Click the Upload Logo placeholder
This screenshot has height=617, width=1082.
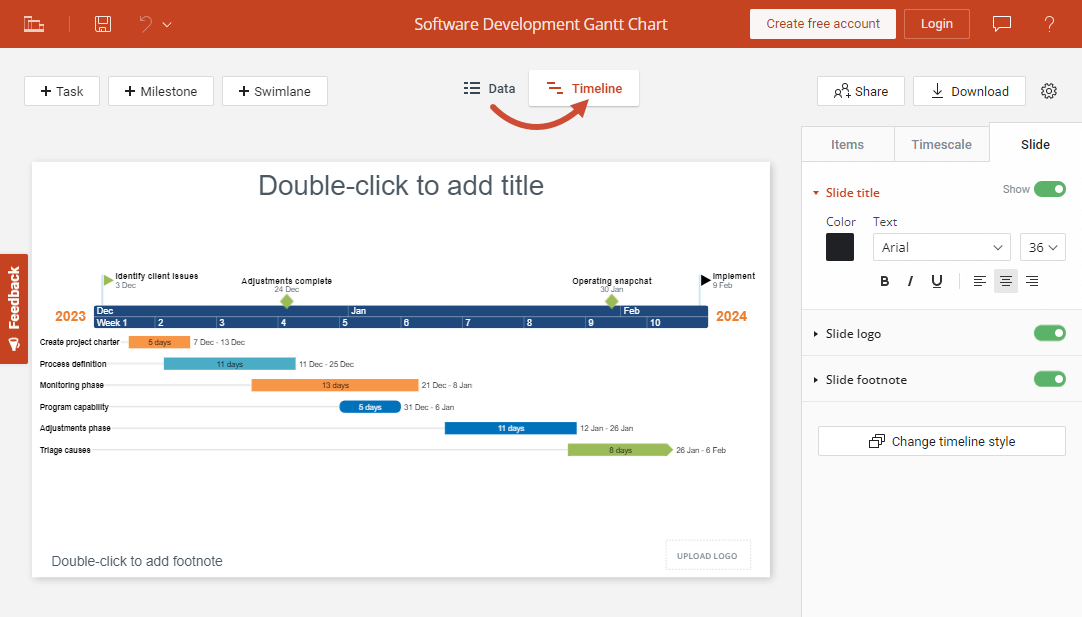click(x=708, y=555)
